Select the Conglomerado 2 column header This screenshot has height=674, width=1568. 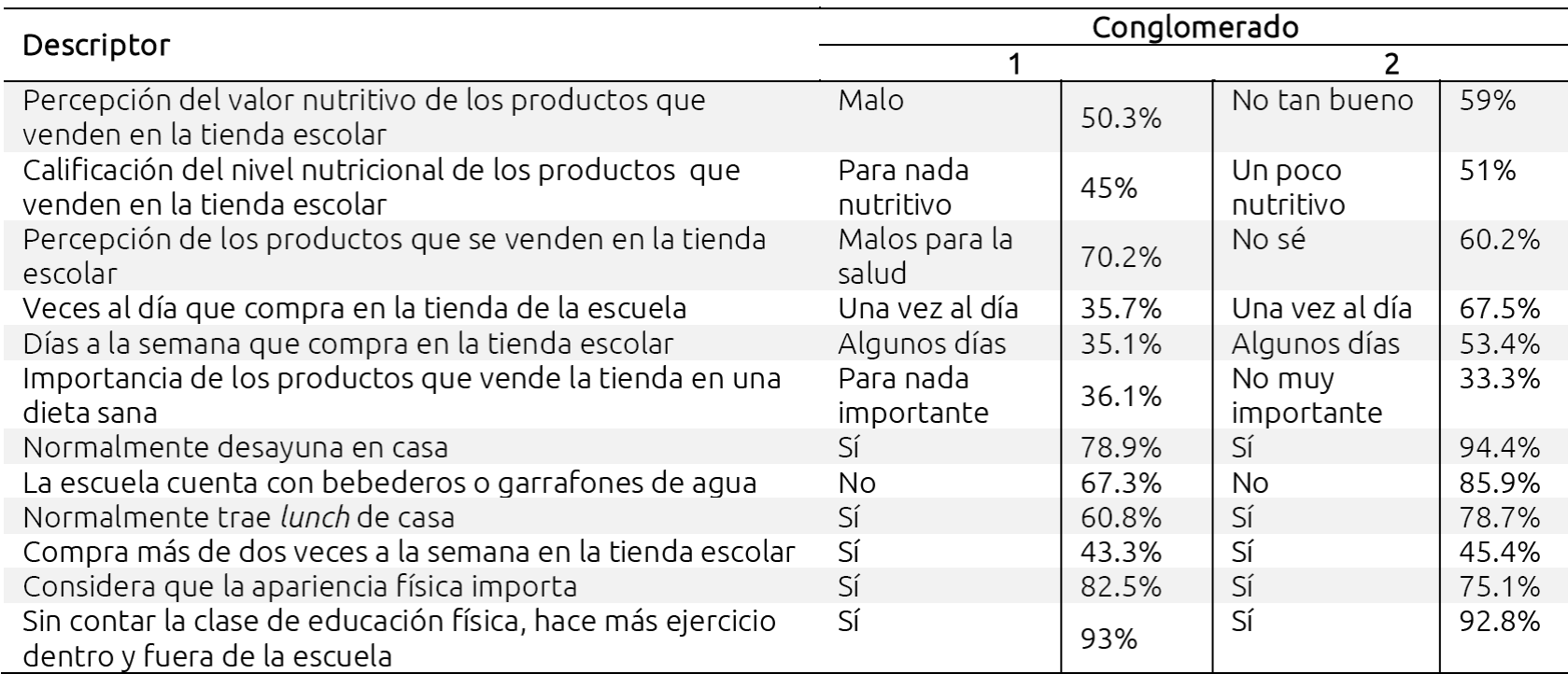[x=1391, y=63]
